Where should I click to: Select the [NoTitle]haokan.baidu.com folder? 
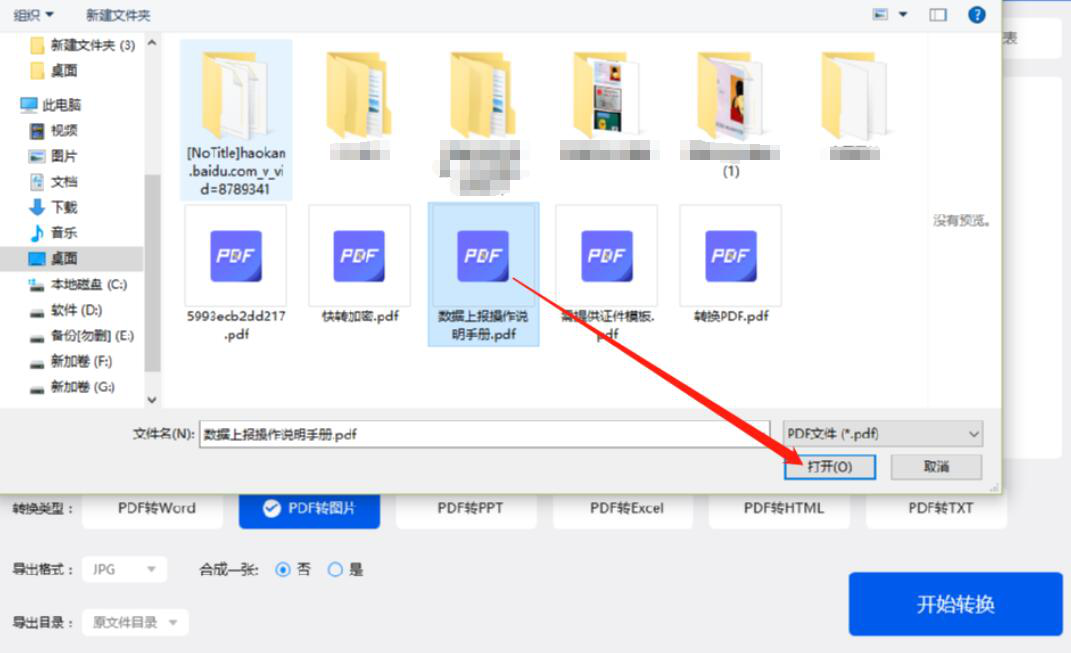click(236, 120)
